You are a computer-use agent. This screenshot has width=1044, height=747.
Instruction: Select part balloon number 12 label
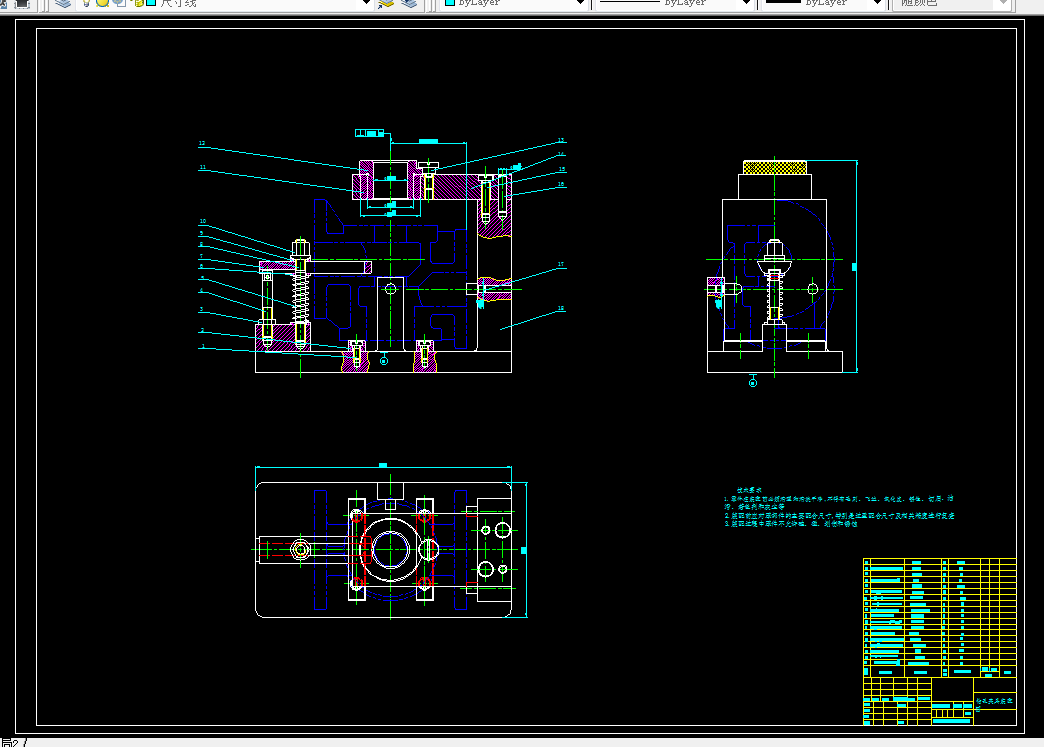[202, 144]
